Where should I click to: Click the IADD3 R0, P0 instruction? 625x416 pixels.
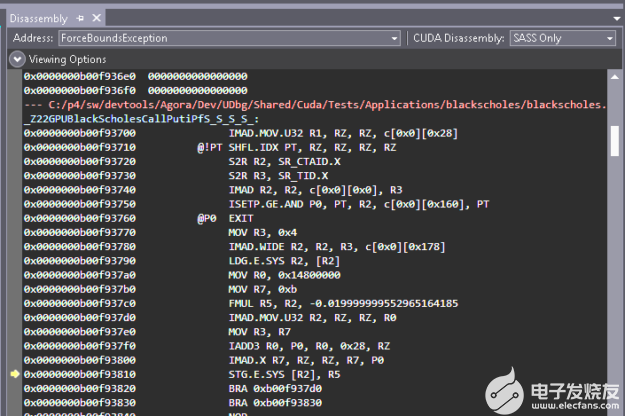[x=309, y=346]
